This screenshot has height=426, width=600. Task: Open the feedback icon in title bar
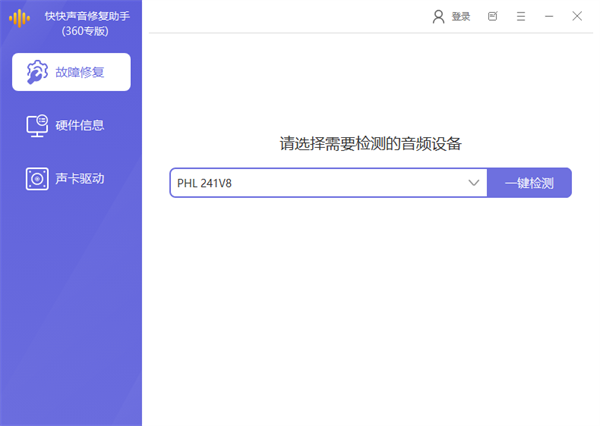point(492,16)
